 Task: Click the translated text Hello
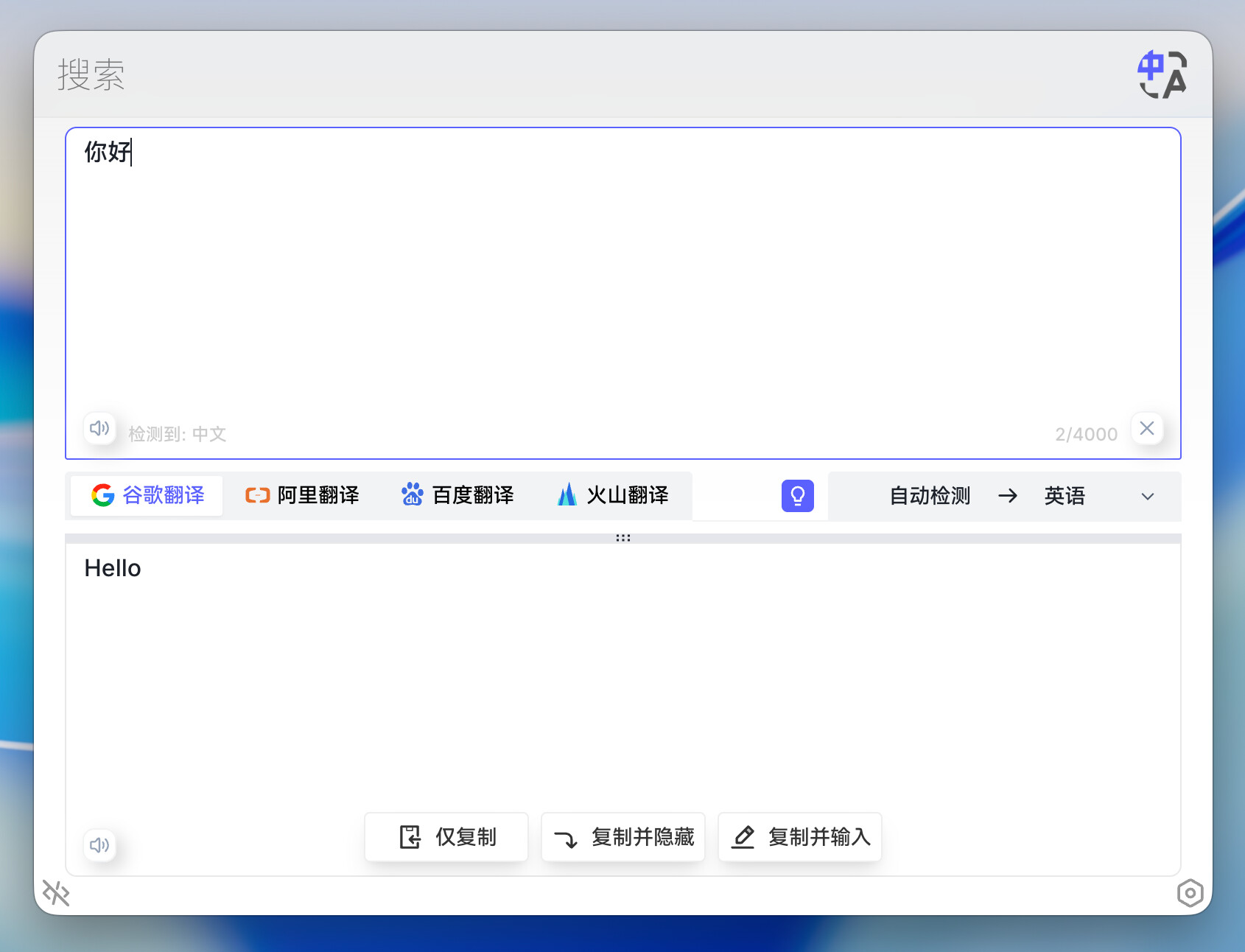point(113,568)
